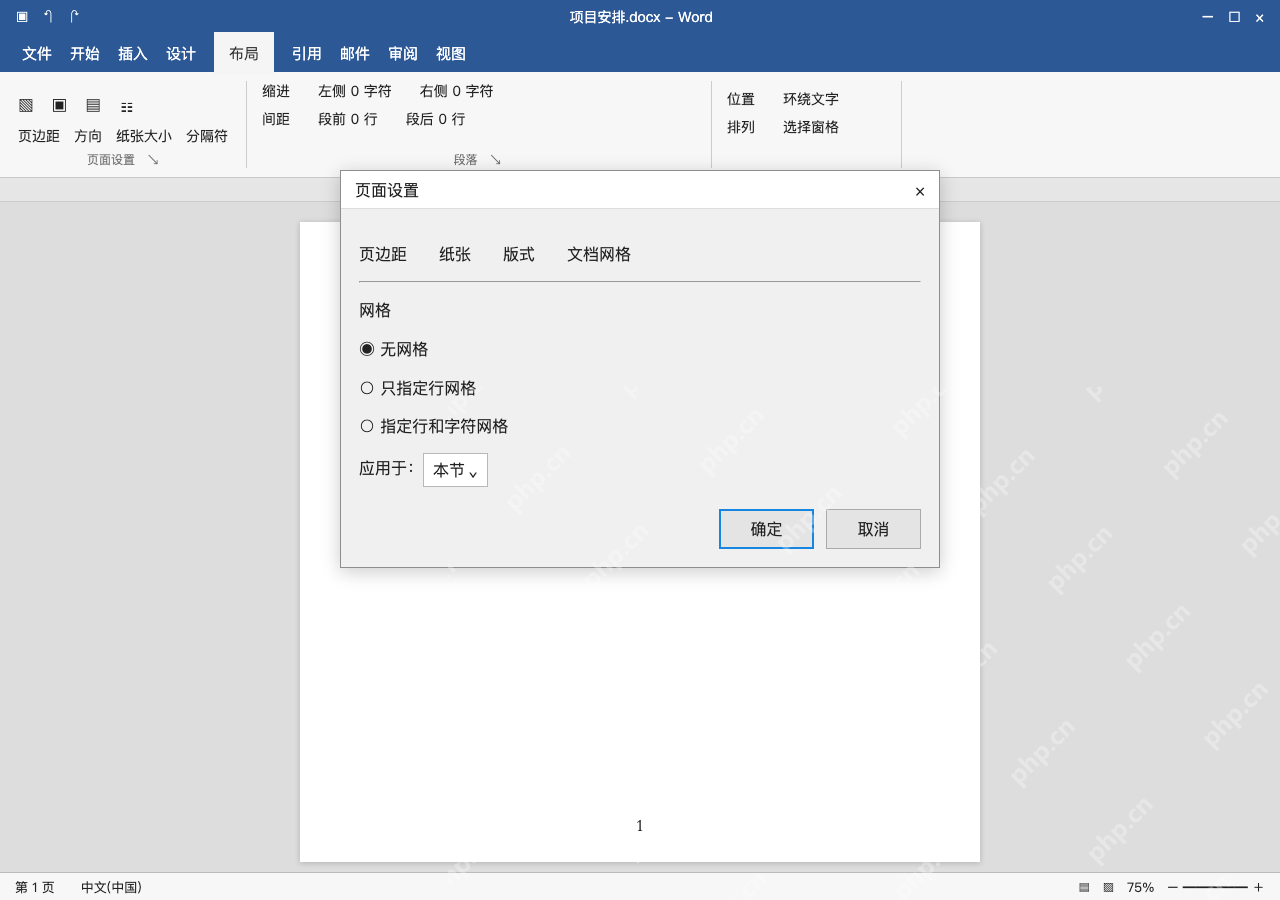Open the 环绕文字 wrap text dropdown

click(x=811, y=99)
